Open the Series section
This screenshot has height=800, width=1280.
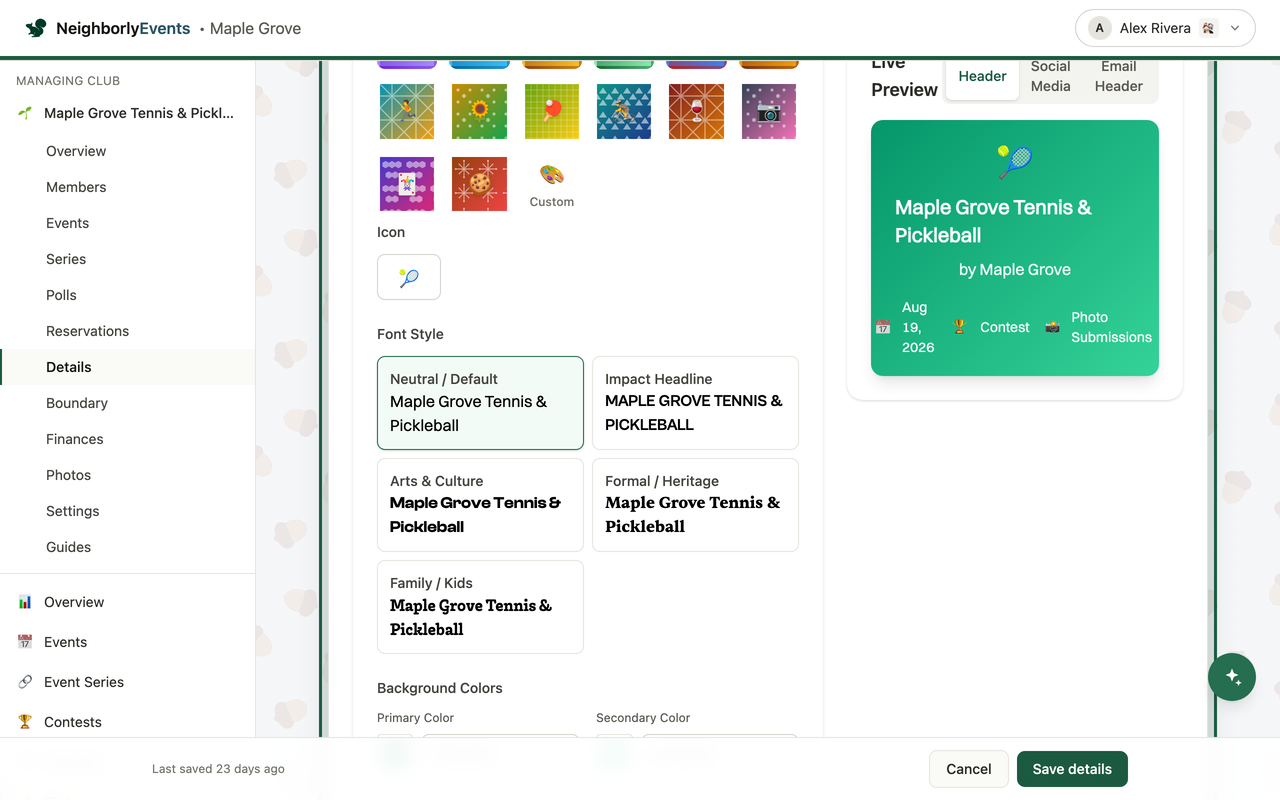[x=66, y=259]
